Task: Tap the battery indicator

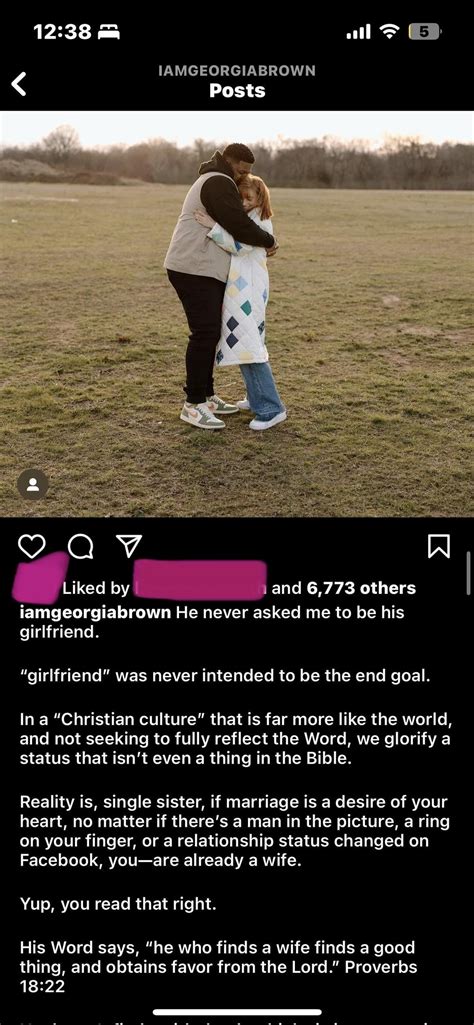Action: (424, 31)
